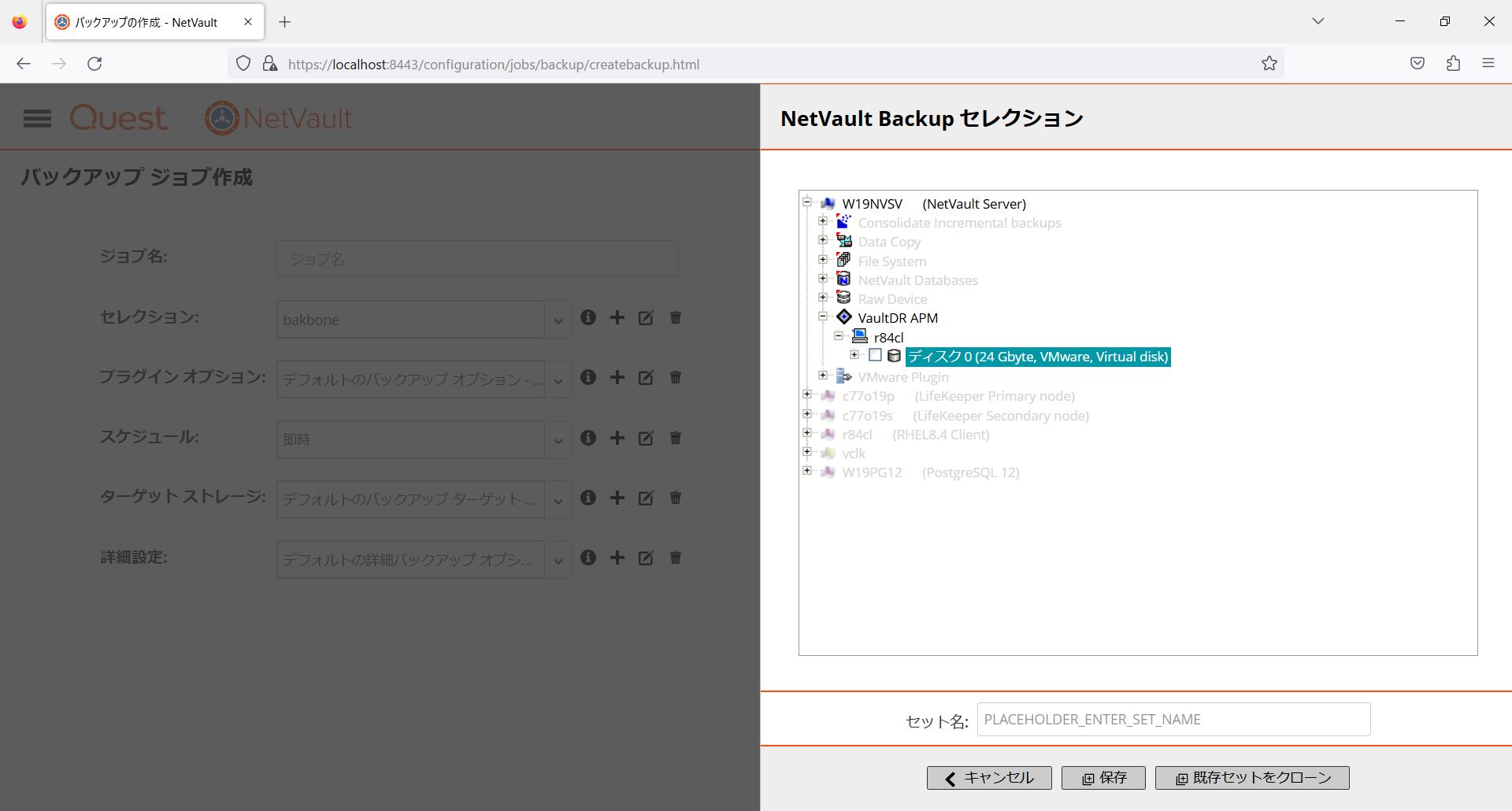Select W19NVSV (NetVault Server) label
The height and width of the screenshot is (811, 1512).
pos(934,204)
